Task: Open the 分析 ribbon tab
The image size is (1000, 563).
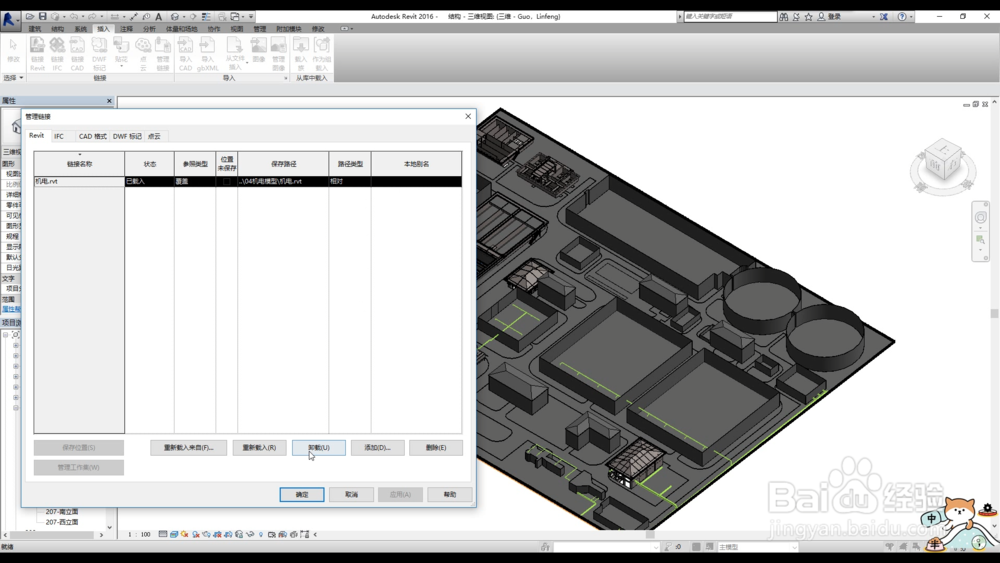Action: point(149,29)
